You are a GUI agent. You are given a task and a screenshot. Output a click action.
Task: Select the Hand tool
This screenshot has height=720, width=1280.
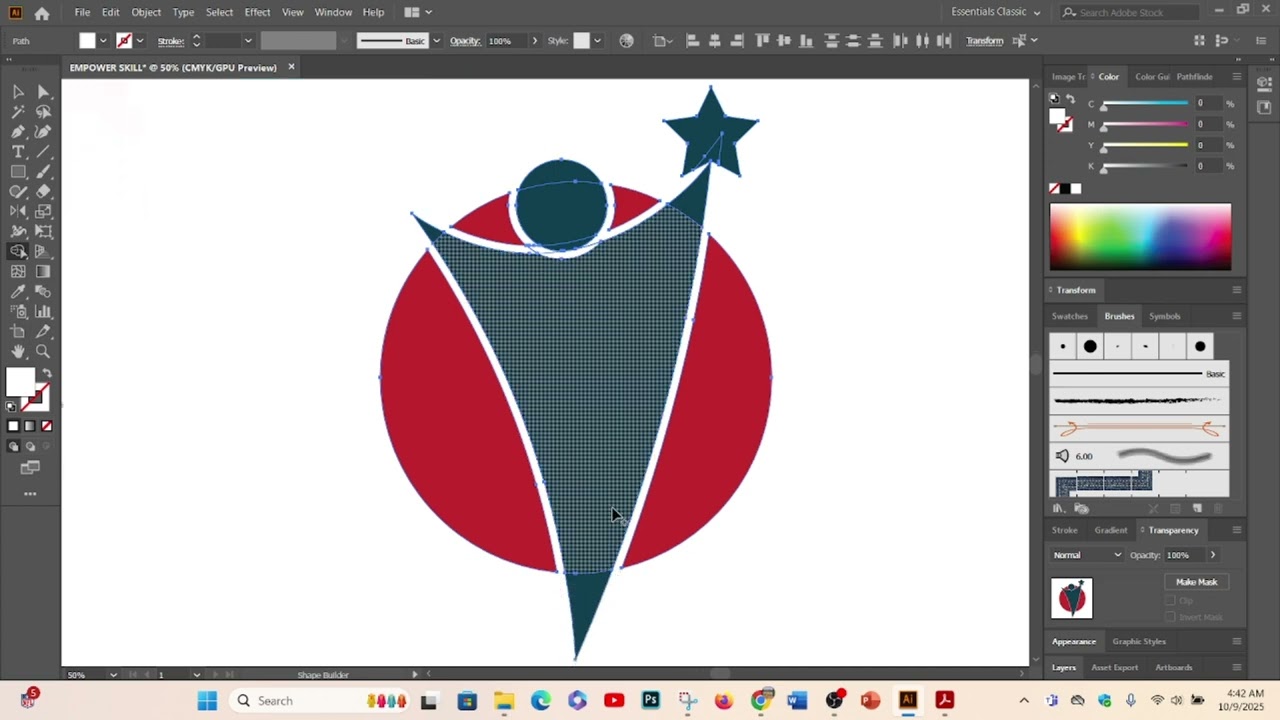coord(18,352)
